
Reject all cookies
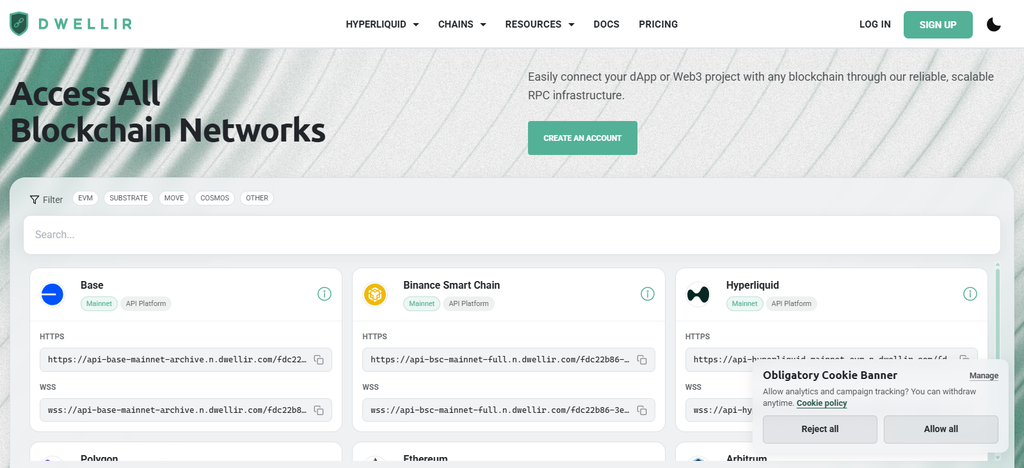click(820, 429)
